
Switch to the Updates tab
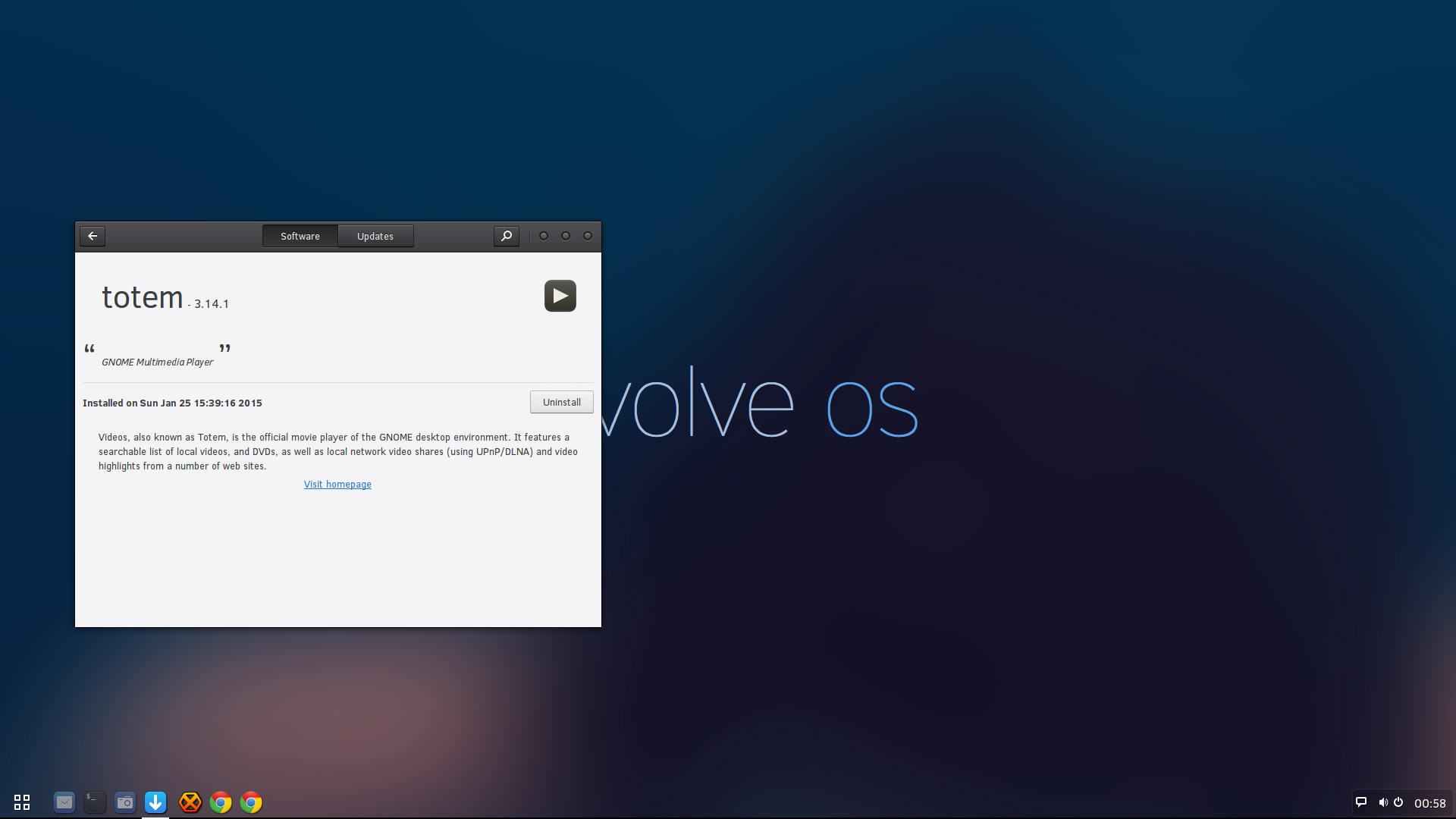pos(375,236)
